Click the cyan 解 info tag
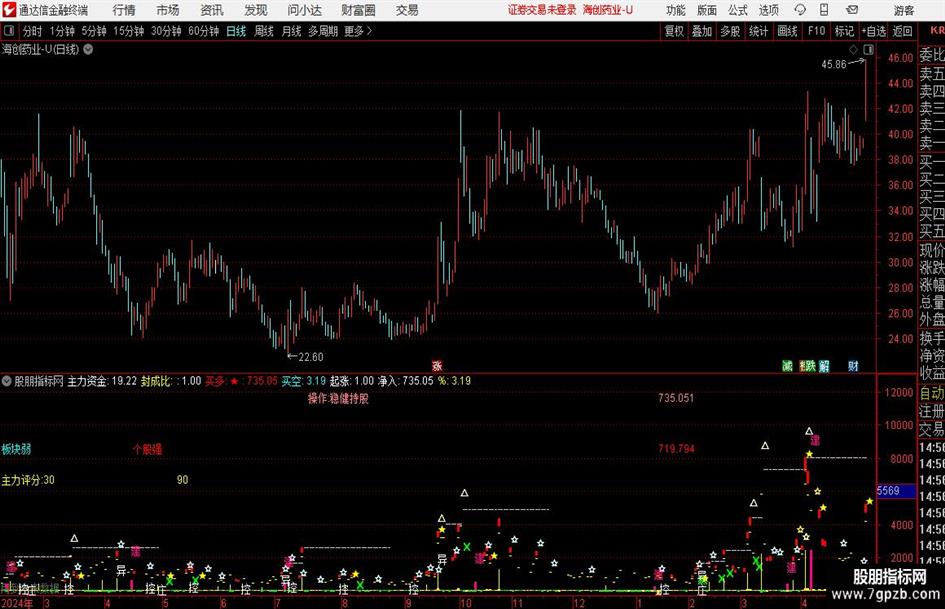 (x=824, y=366)
